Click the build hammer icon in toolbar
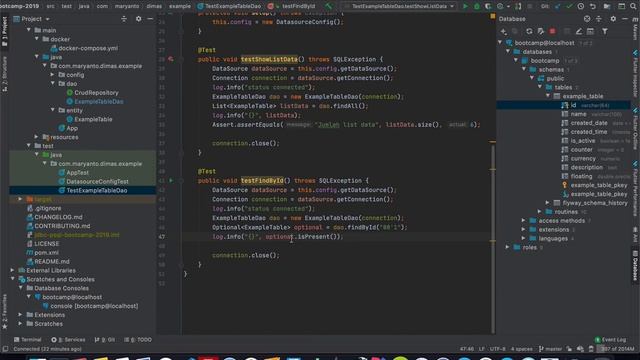The width and height of the screenshot is (640, 360). click(329, 6)
